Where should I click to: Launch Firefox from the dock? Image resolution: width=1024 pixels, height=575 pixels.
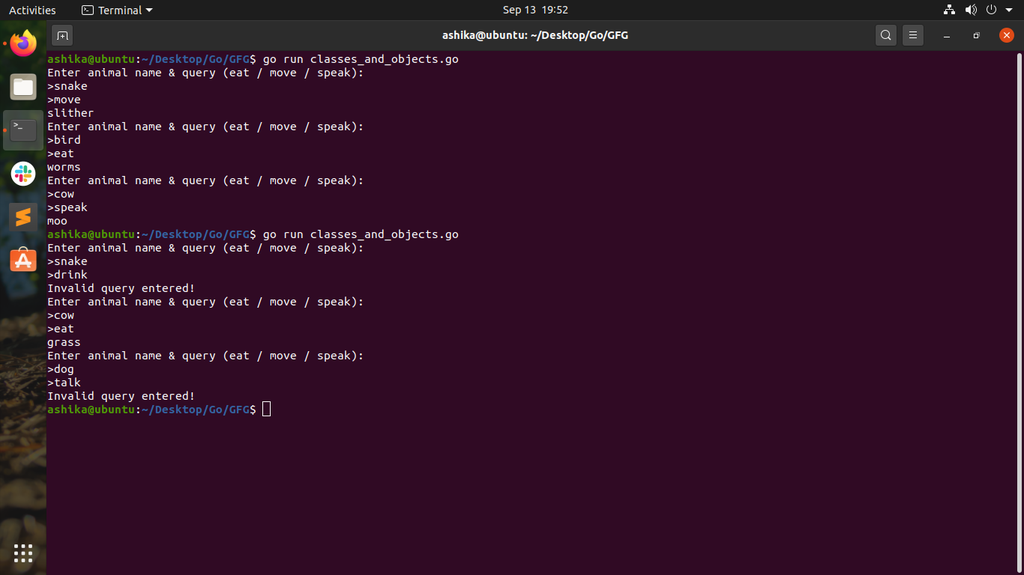23,44
